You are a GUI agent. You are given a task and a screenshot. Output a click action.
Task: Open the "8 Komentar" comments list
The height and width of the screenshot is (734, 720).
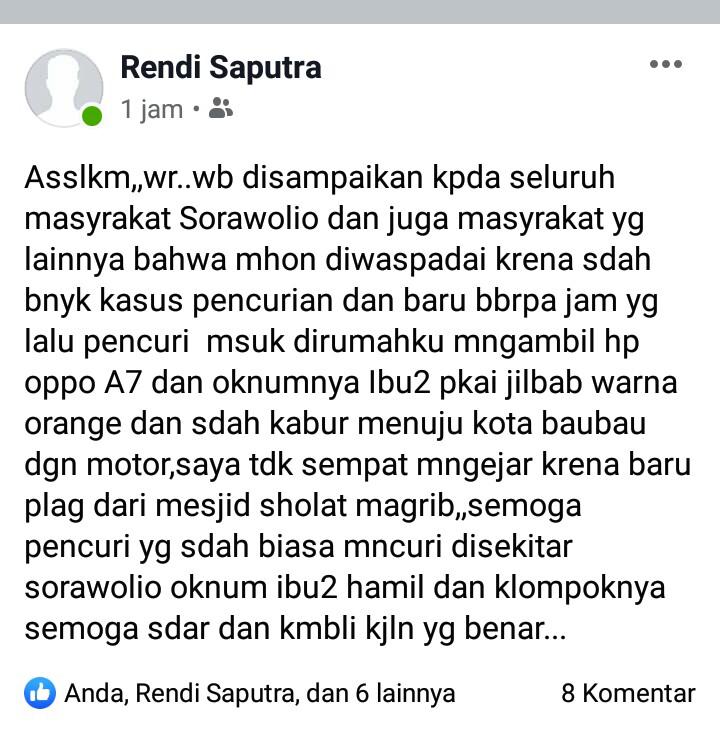point(628,693)
